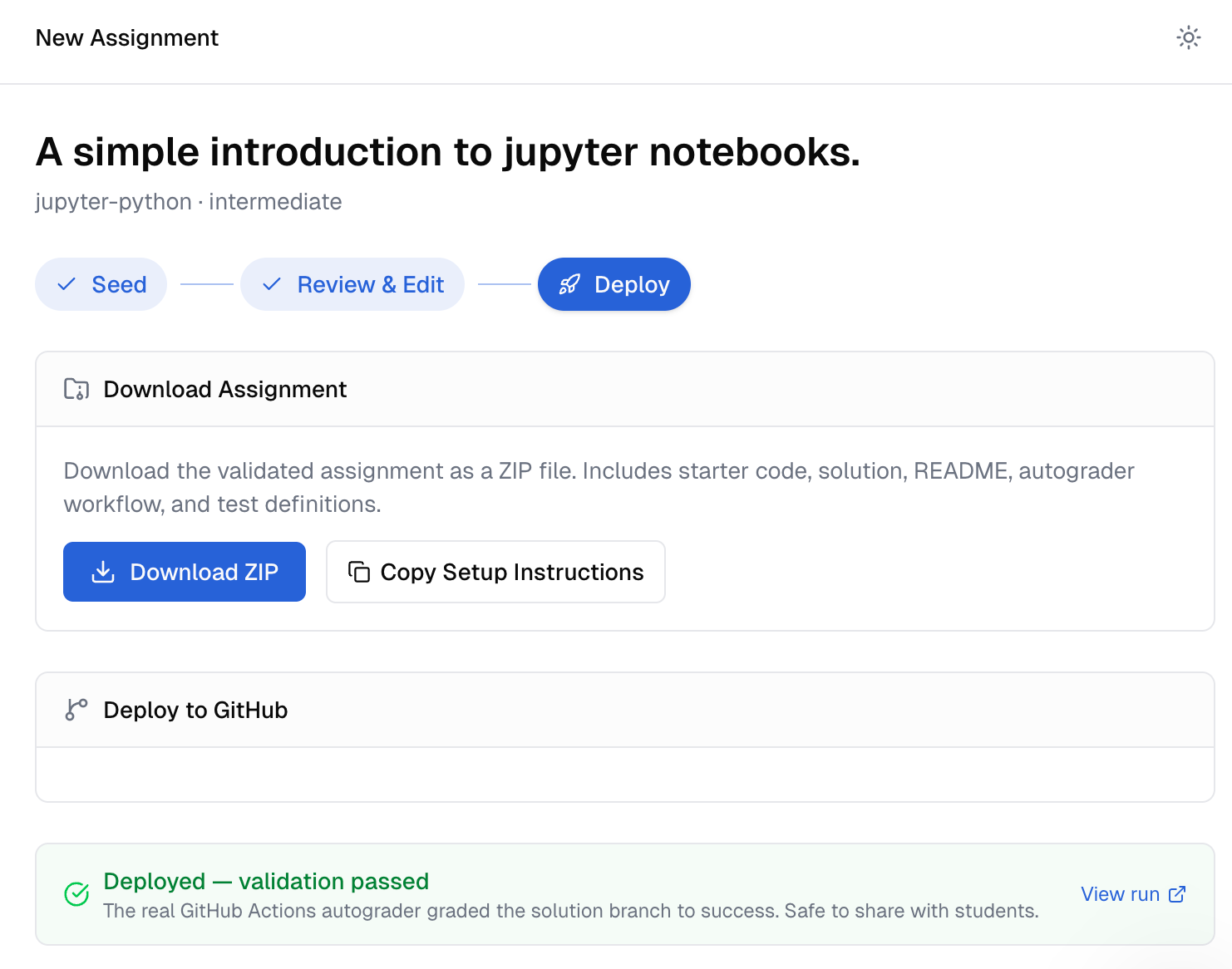Select the Deploy step
1232x969 pixels.
click(x=614, y=284)
